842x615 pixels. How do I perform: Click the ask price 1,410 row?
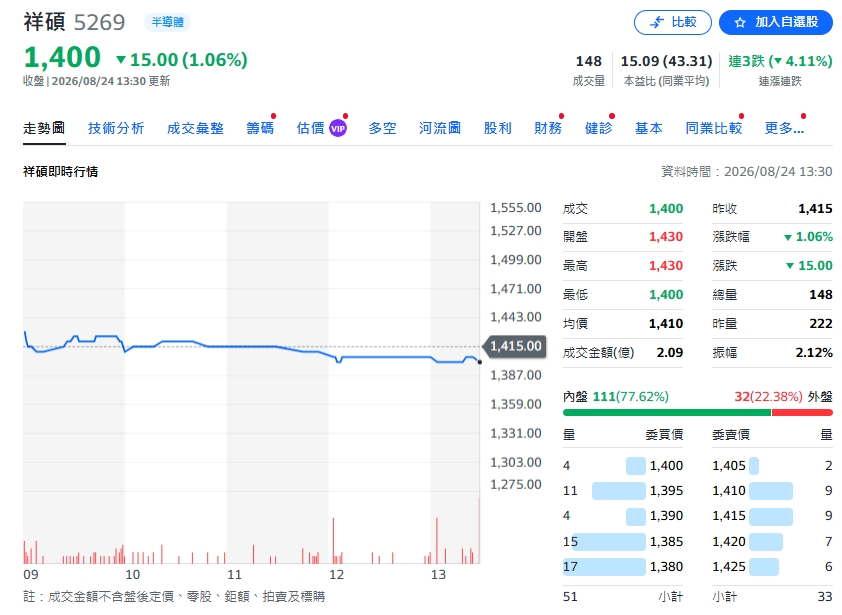tap(772, 490)
